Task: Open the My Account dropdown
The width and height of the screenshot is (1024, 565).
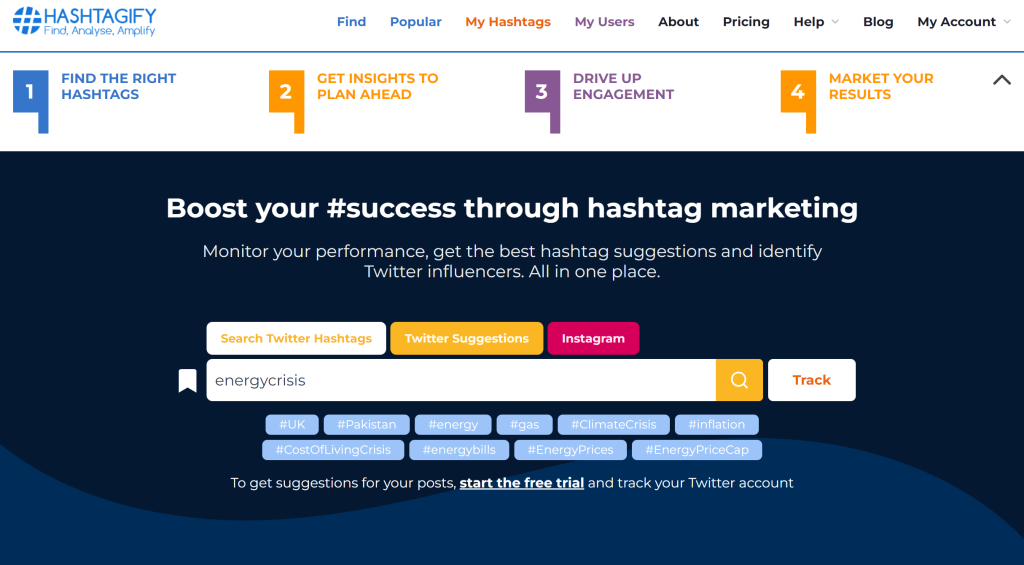Action: pos(964,22)
